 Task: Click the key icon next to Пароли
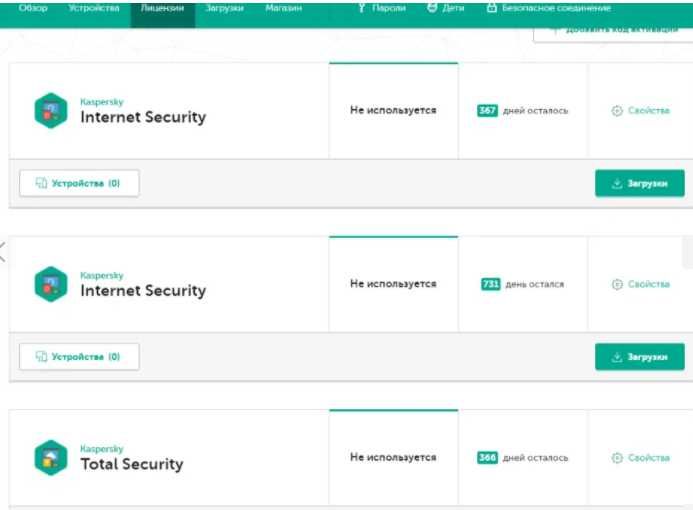pyautogui.click(x=362, y=8)
